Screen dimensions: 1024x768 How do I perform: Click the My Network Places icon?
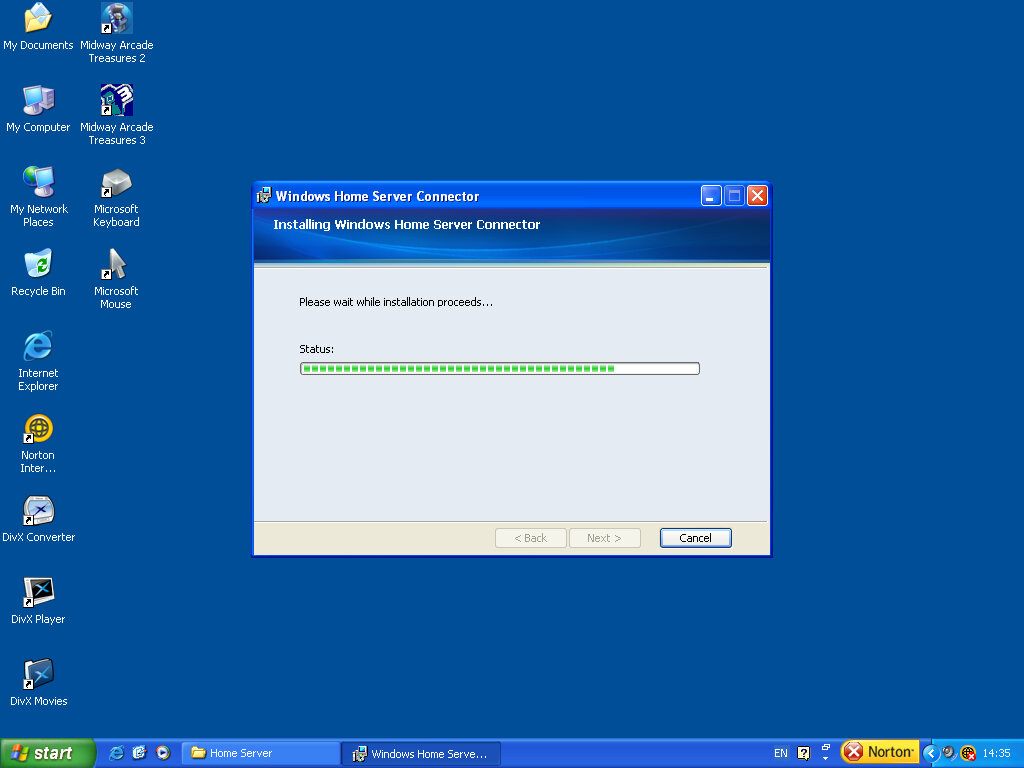[x=38, y=182]
